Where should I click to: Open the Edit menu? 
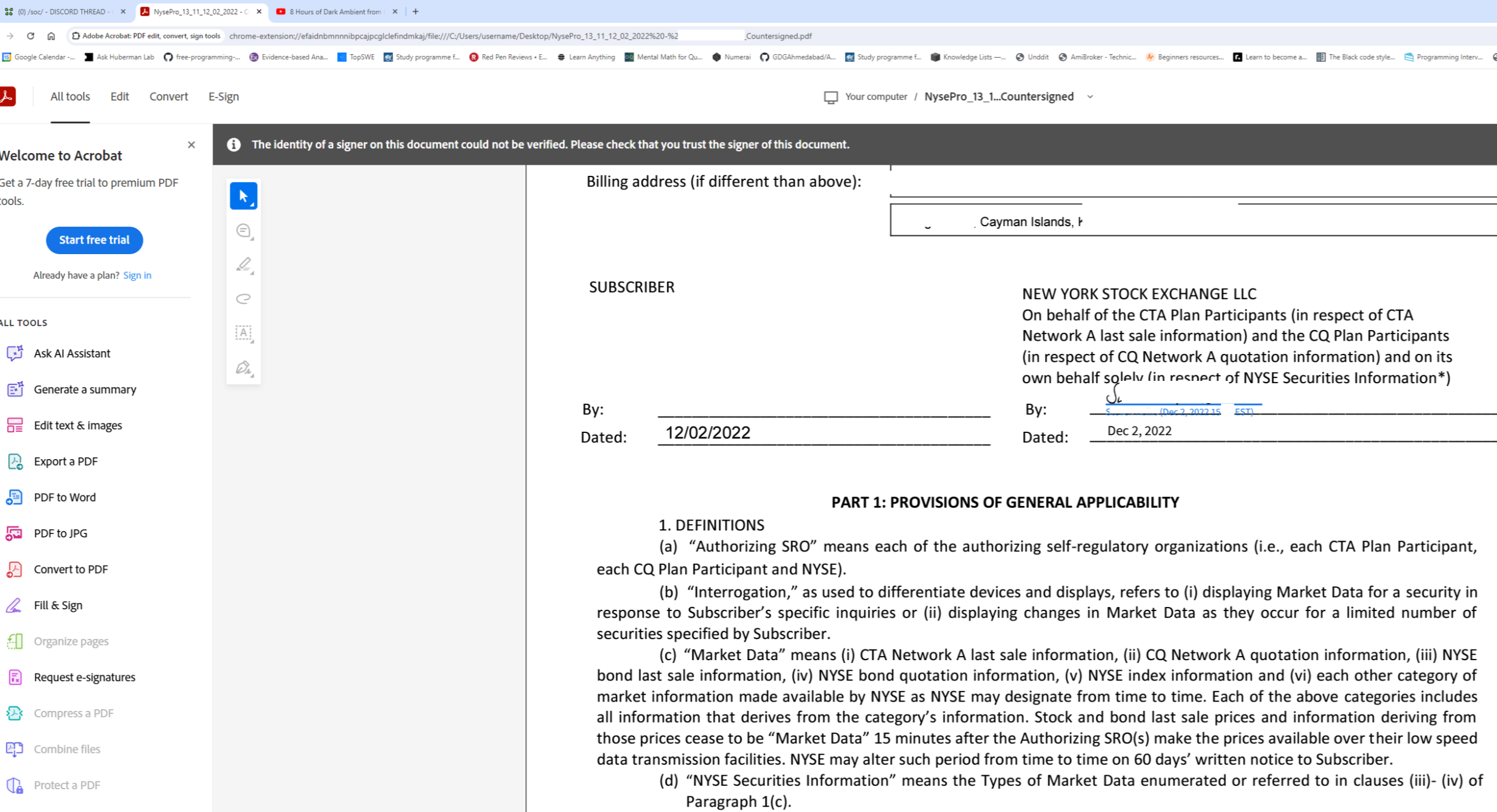120,96
